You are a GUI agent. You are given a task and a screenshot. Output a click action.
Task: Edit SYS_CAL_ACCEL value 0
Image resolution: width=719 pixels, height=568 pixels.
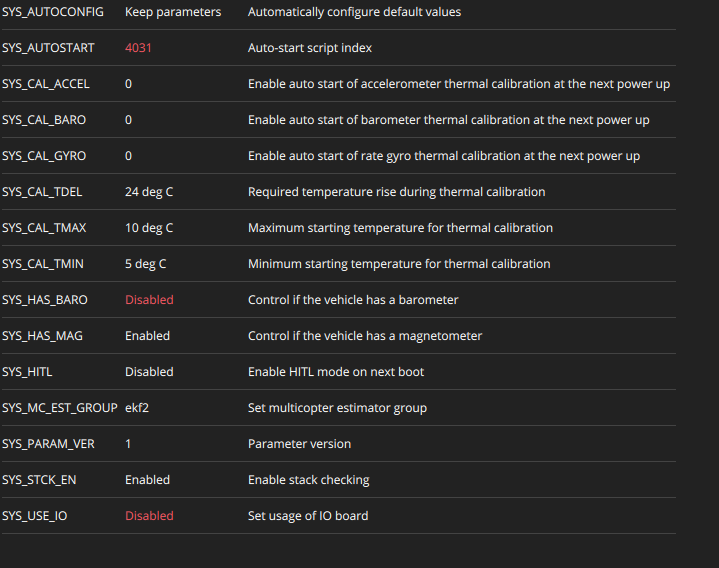point(128,84)
